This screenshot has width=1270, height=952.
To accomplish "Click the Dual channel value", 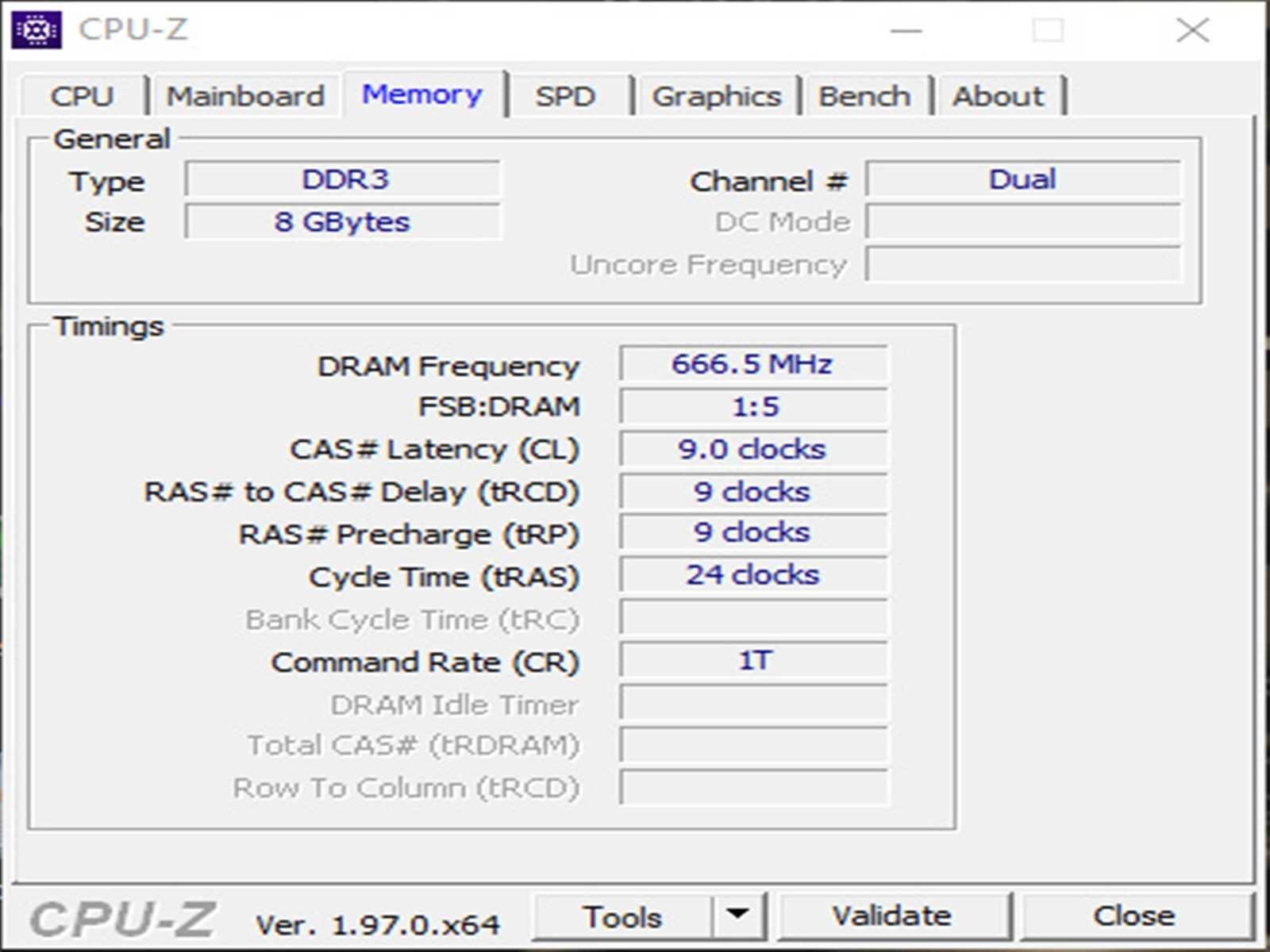I will [x=1023, y=178].
